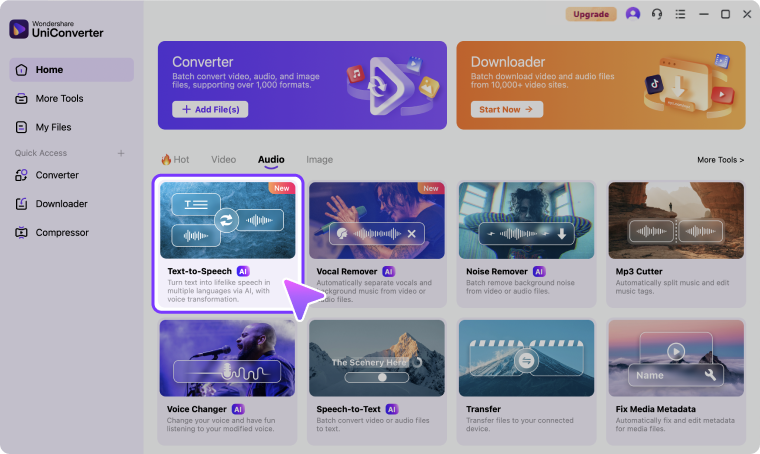Click the Downloader banner heading
Screen dimensions: 760x454
[508, 62]
